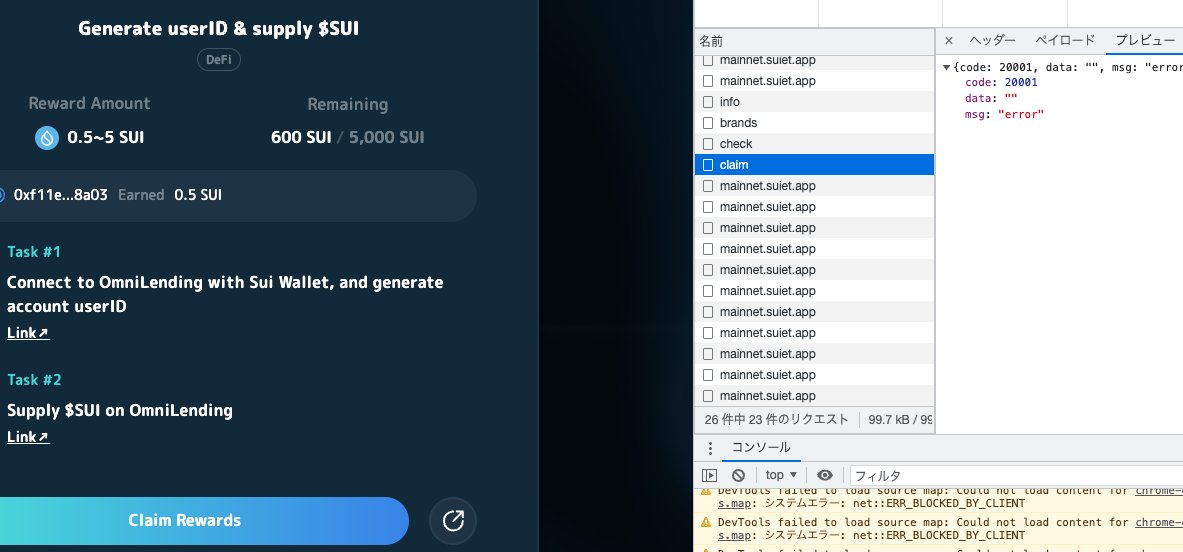Viewport: 1183px width, 552px height.
Task: Select the check request row
Action: pyautogui.click(x=814, y=144)
